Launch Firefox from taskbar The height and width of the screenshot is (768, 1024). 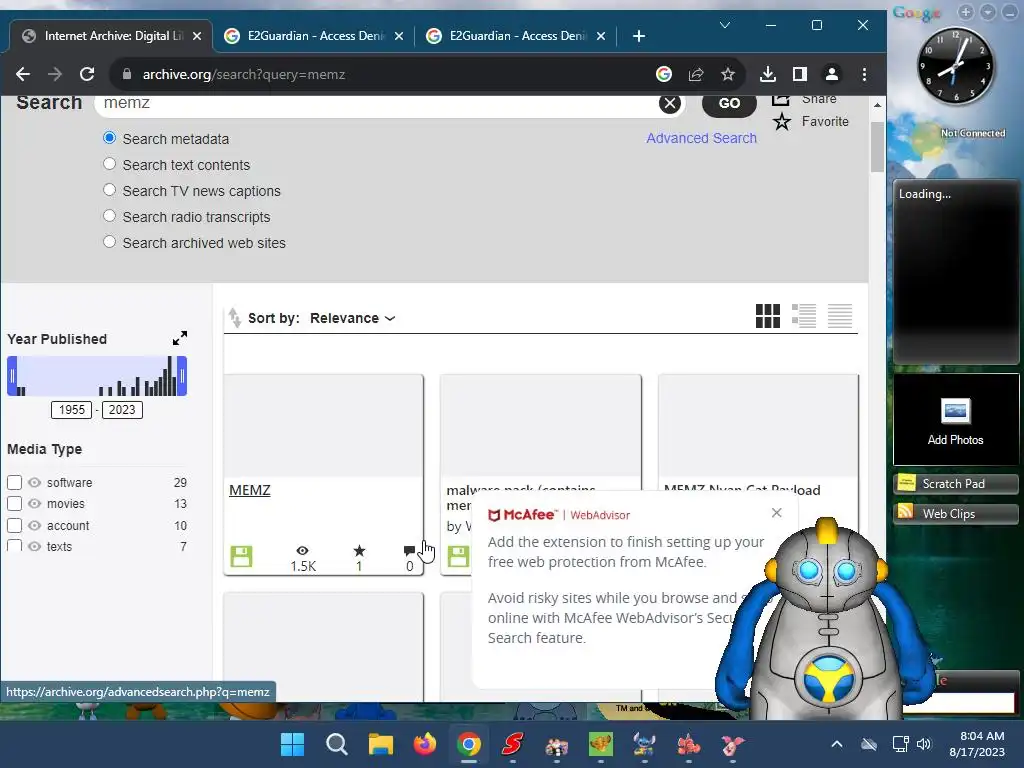[424, 744]
